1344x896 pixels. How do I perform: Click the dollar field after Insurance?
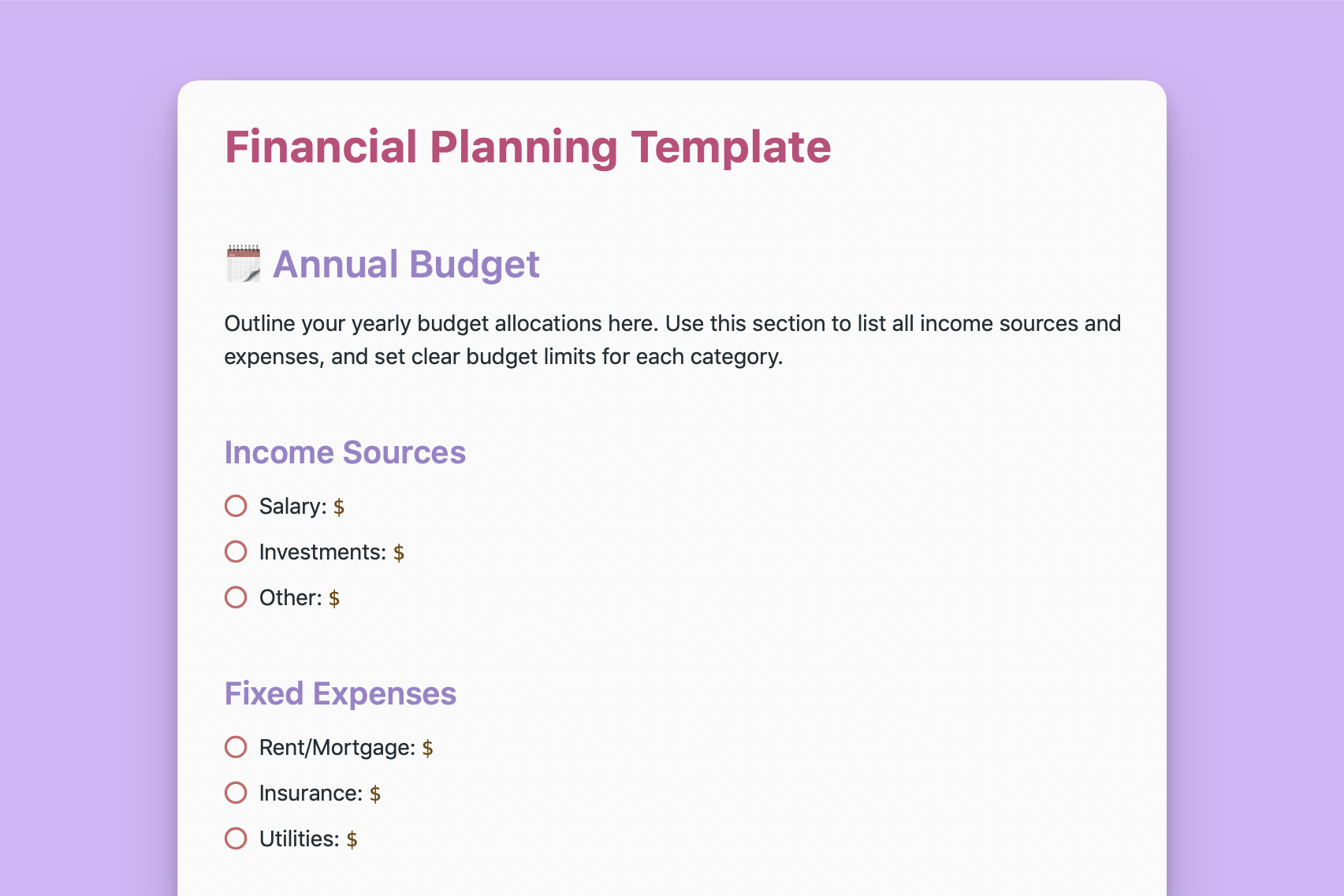[375, 794]
